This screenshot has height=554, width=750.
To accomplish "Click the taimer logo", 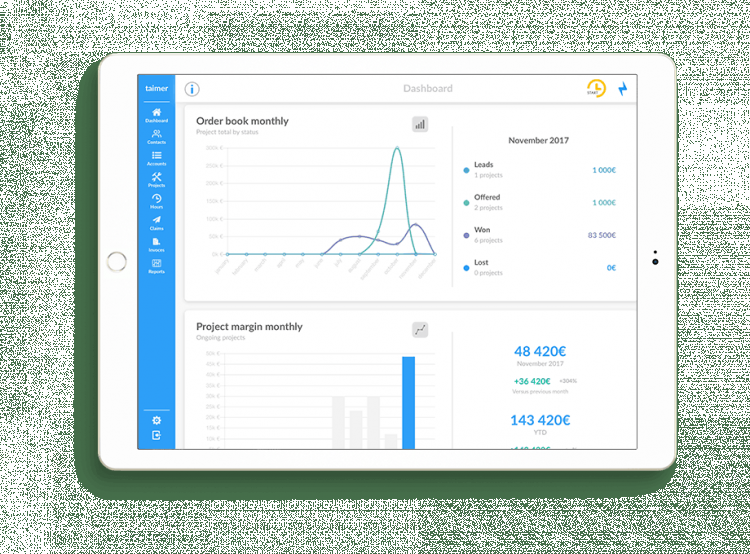I will coord(156,88).
